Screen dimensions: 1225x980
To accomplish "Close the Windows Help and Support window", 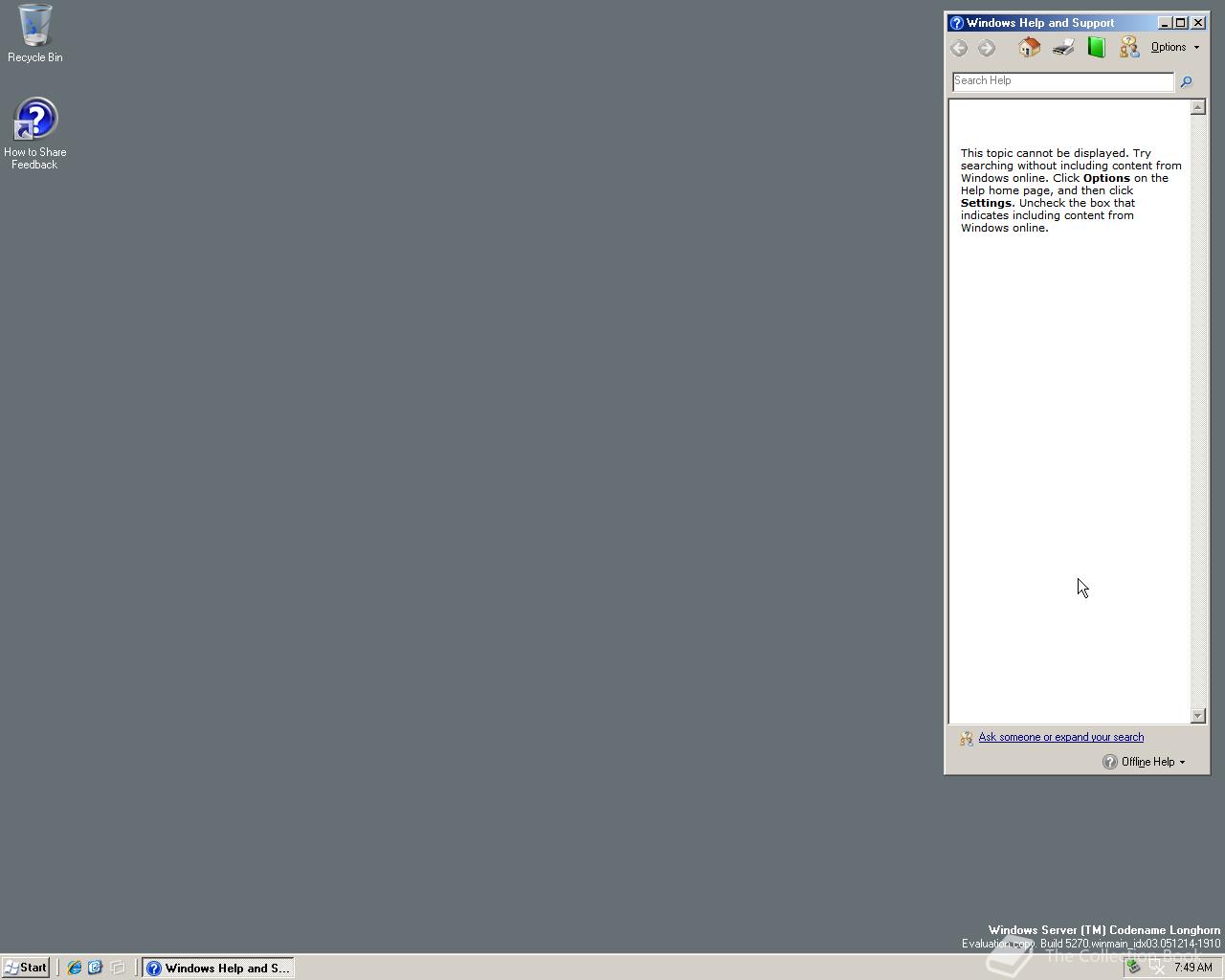I will 1198,23.
